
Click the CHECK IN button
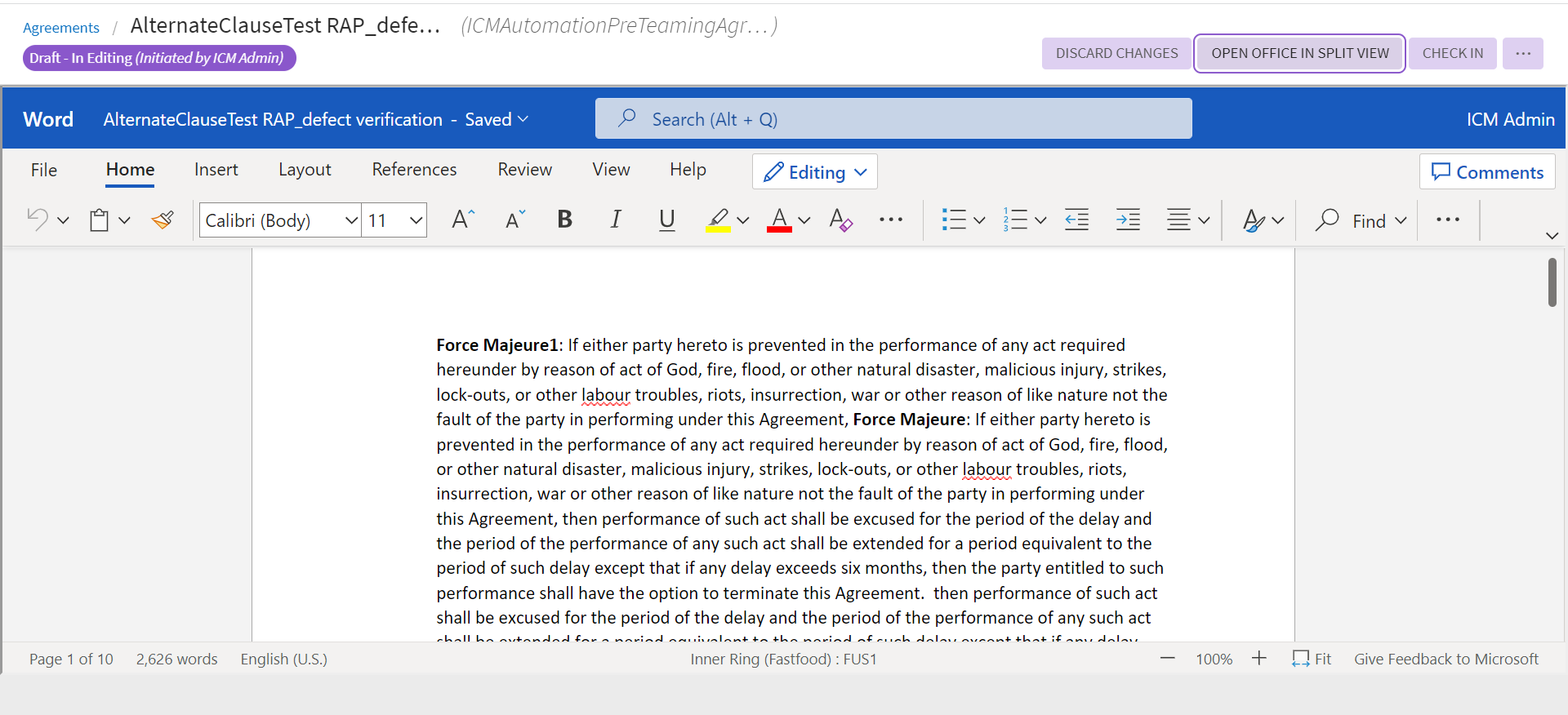tap(1452, 54)
